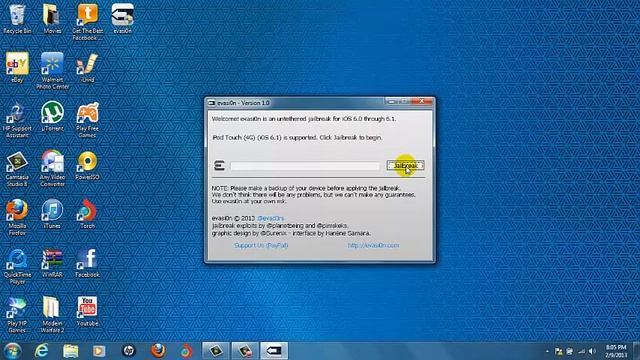Viewport: 640px width, 360px height.
Task: Click the clock showing 8:05 PM
Action: [616, 351]
